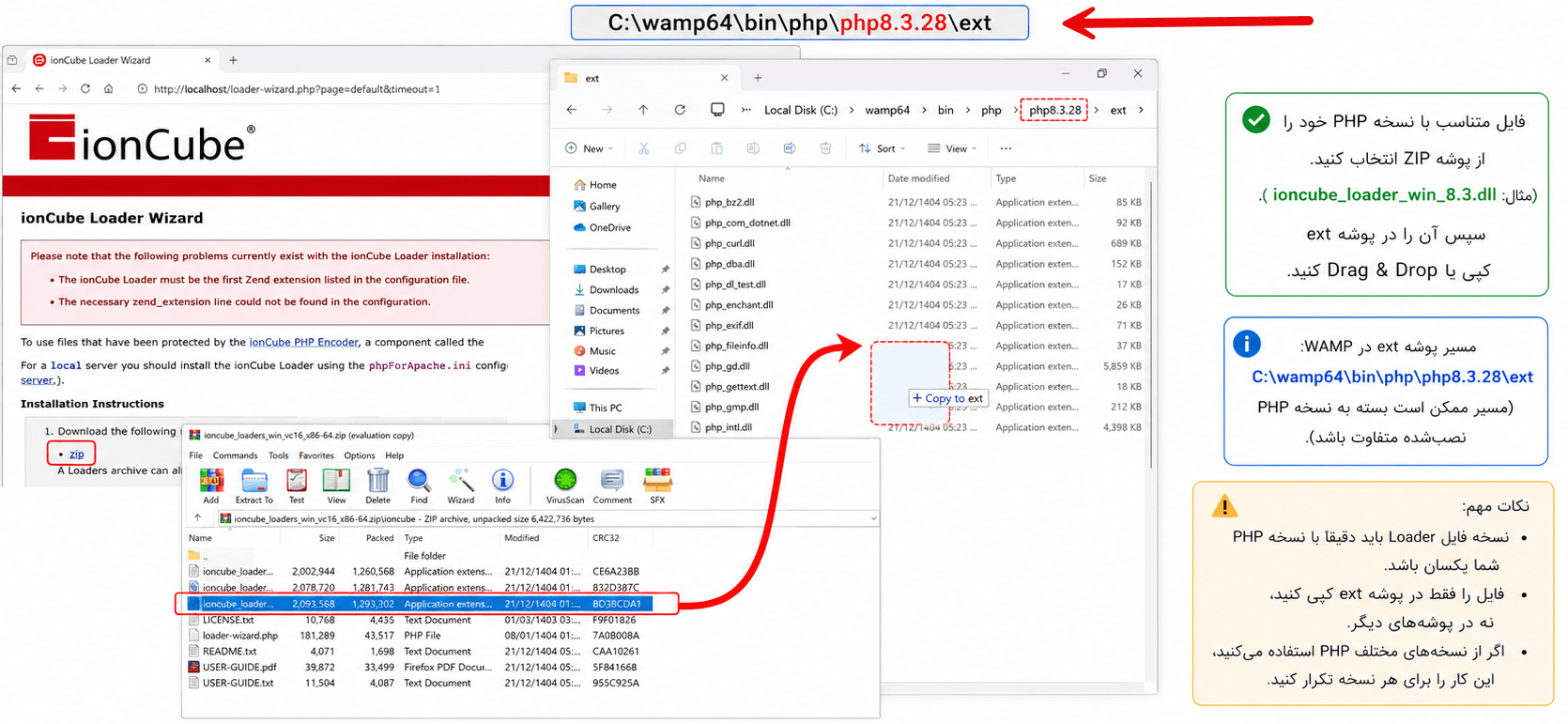
Task: Go up one folder in WinRAR path bar
Action: coord(197,518)
